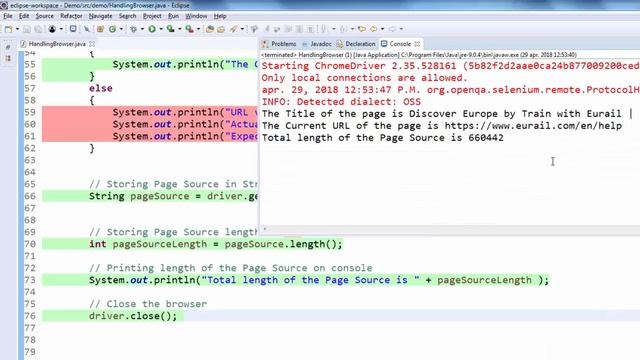Image resolution: width=640 pixels, height=360 pixels.
Task: Click the Save toolbar icon
Action: [27, 29]
